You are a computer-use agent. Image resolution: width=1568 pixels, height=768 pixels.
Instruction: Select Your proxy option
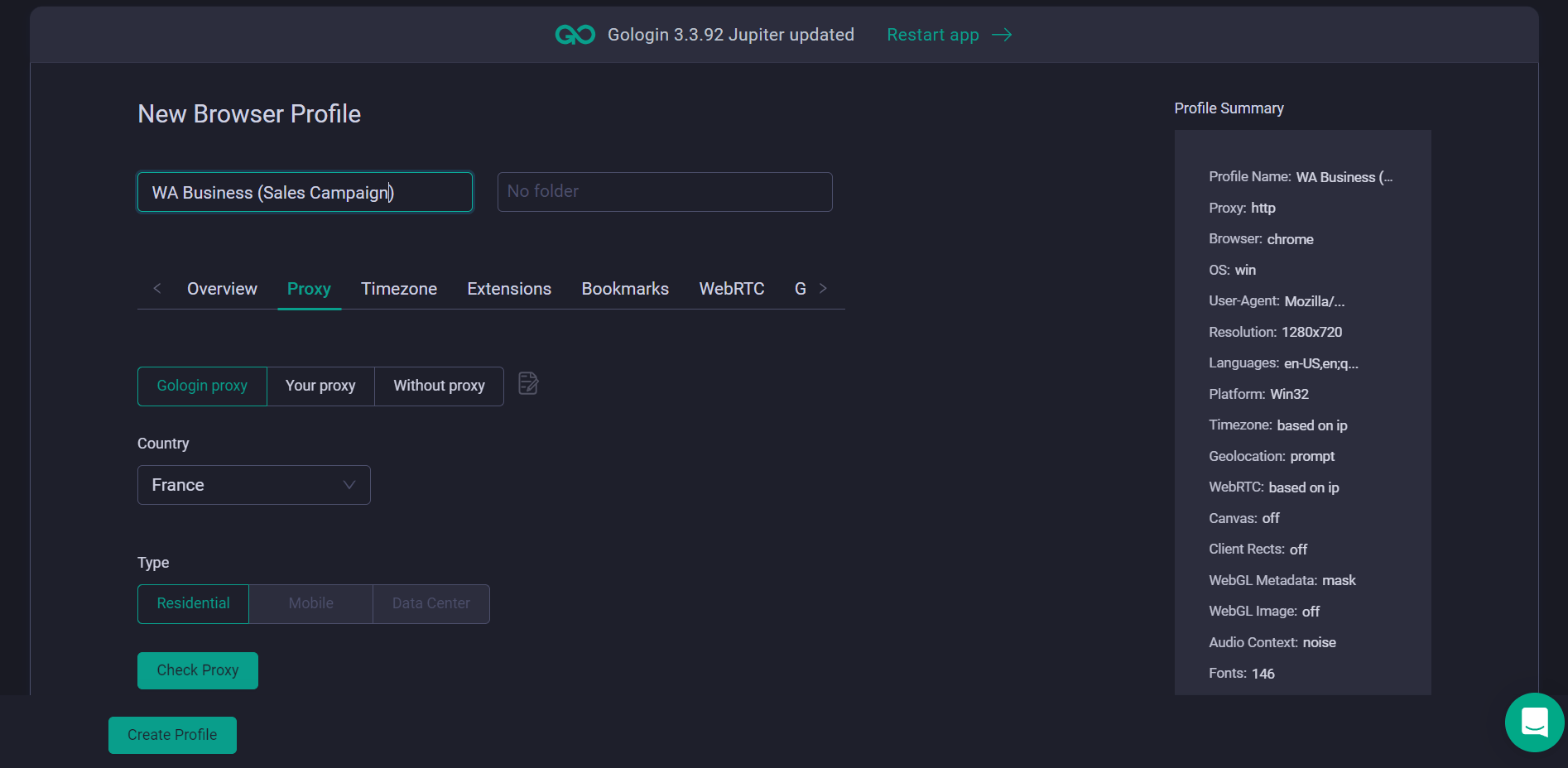pyautogui.click(x=320, y=386)
